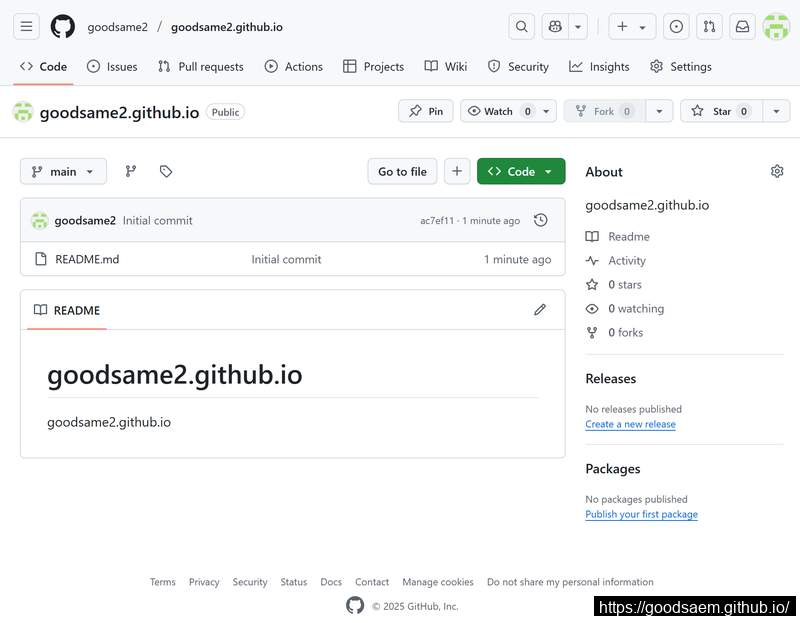Jump to Readme in About sidebar
The image size is (800, 623).
(x=618, y=237)
